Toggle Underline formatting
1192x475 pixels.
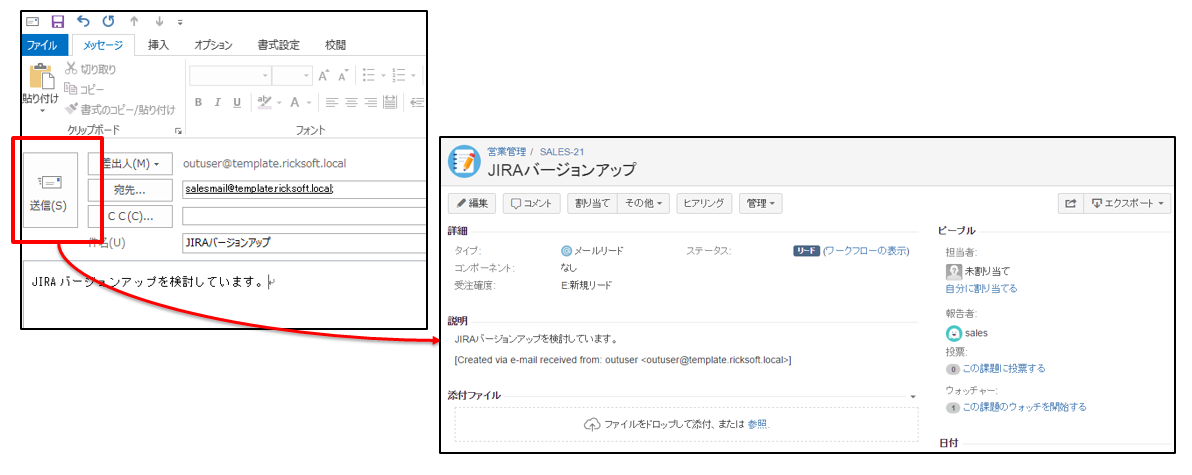pos(237,103)
